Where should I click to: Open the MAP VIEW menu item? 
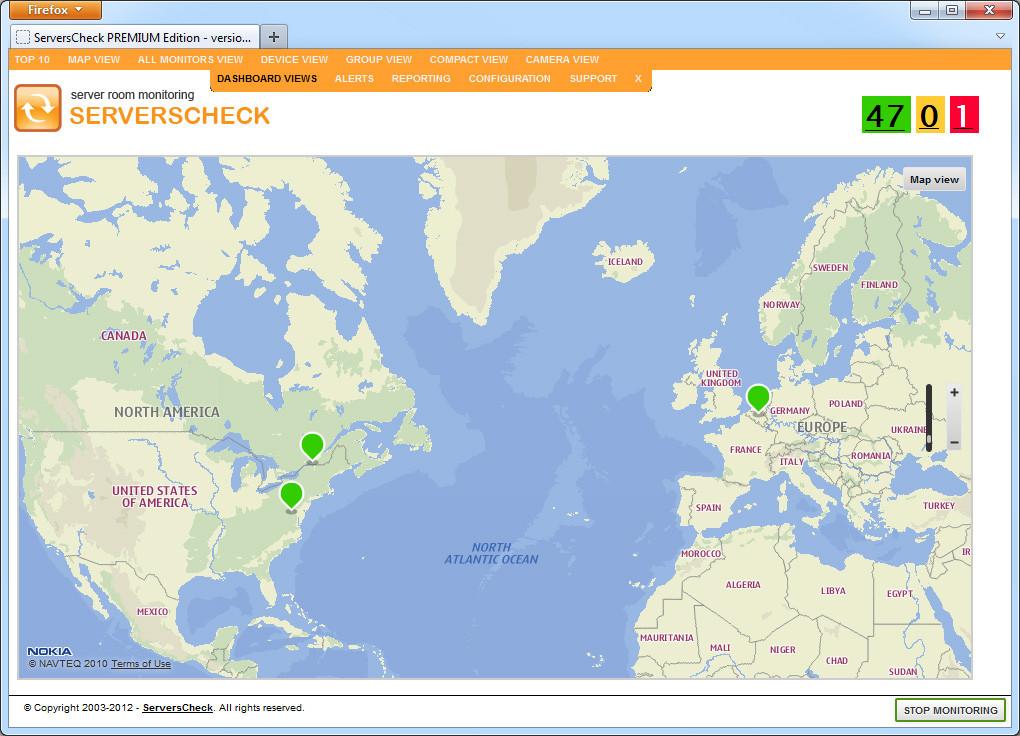[x=94, y=59]
